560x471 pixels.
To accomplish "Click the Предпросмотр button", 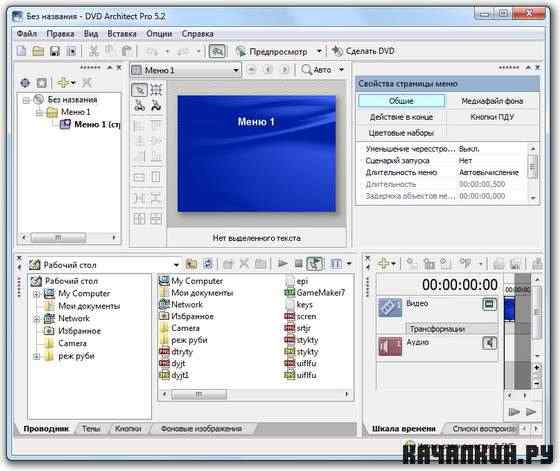I will 271,52.
